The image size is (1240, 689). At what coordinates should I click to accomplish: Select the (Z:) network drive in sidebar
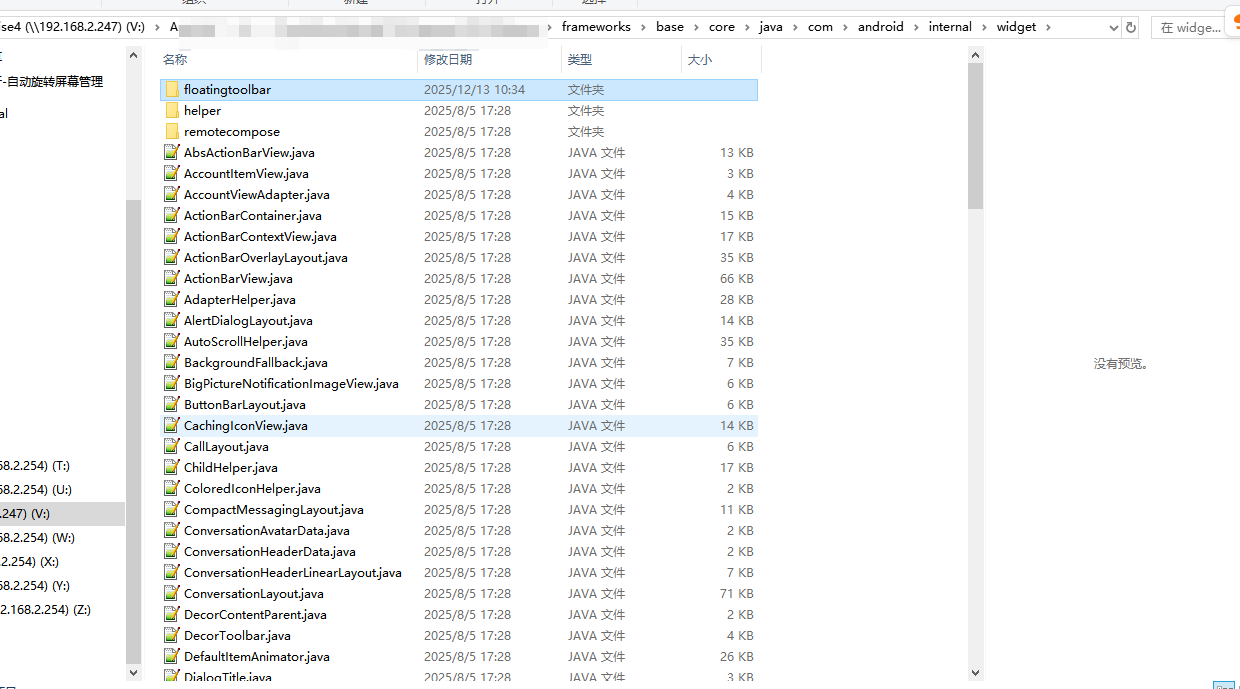(x=45, y=610)
